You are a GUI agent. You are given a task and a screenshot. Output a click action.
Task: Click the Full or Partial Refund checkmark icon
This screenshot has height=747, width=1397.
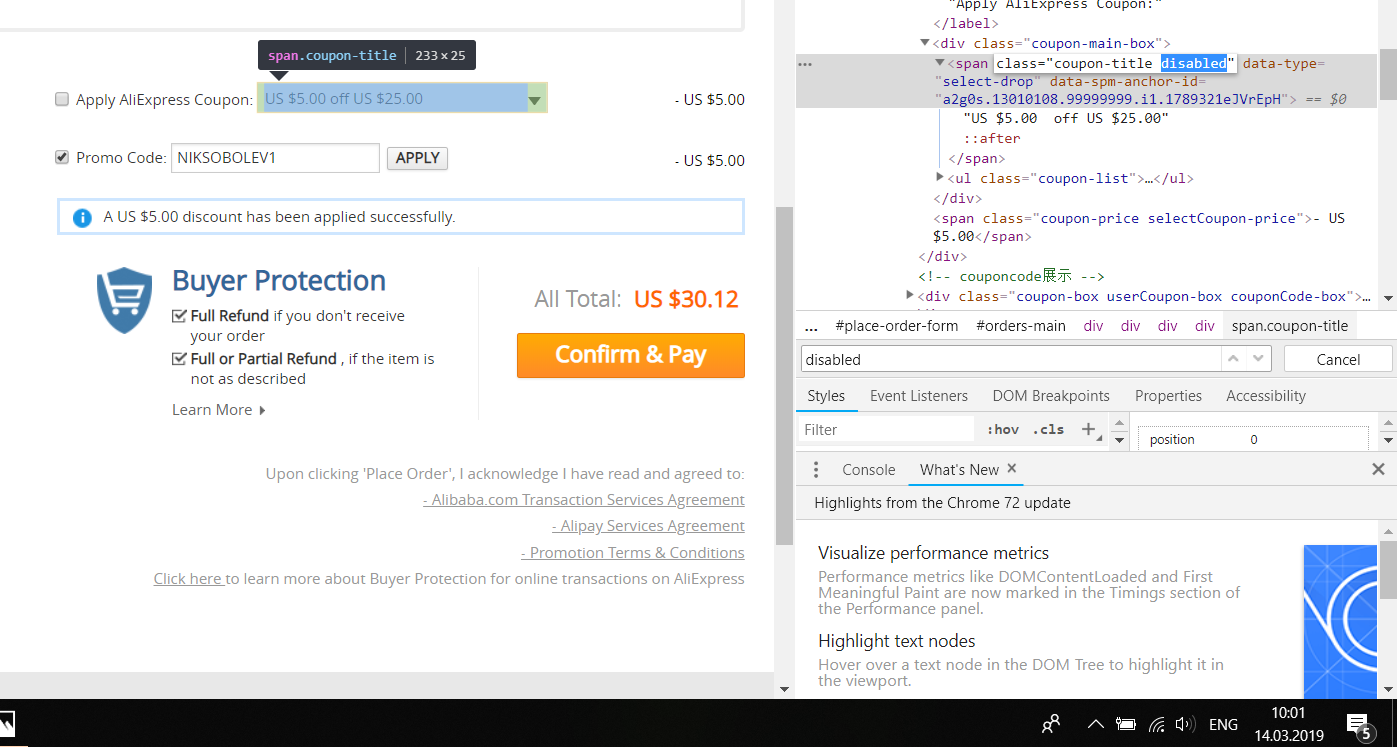tap(179, 359)
